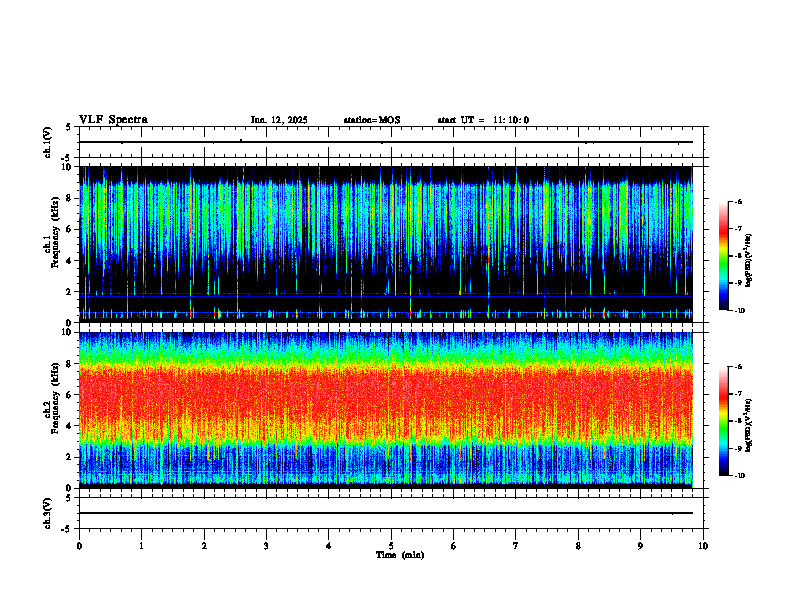Image resolution: width=792 pixels, height=612 pixels.
Task: Click the ch.1 frequency tick "8"
Action: pyautogui.click(x=70, y=198)
